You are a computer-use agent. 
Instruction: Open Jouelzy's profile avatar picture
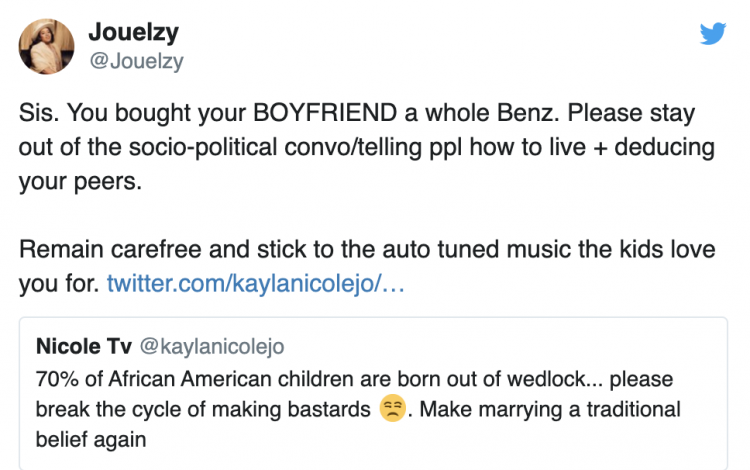[x=44, y=45]
